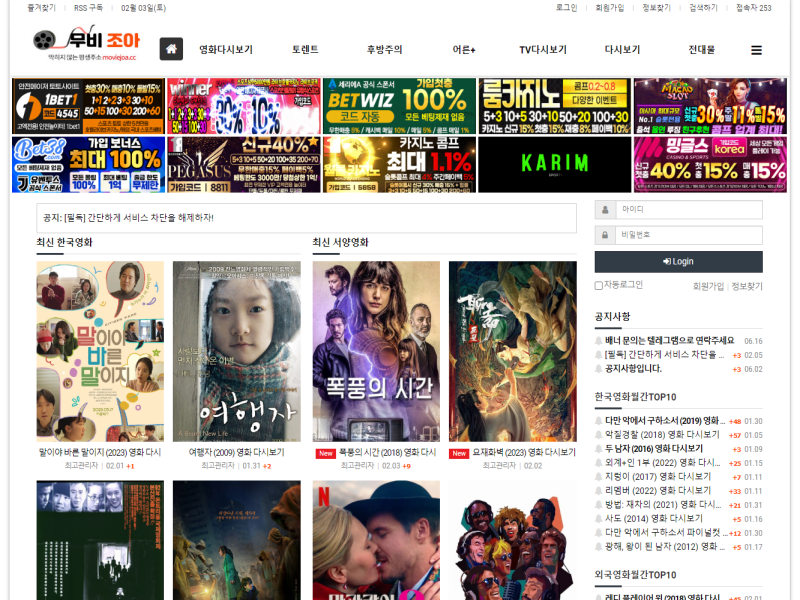Click the home icon in navigation bar
Viewport: 800px width, 600px height.
[x=171, y=49]
